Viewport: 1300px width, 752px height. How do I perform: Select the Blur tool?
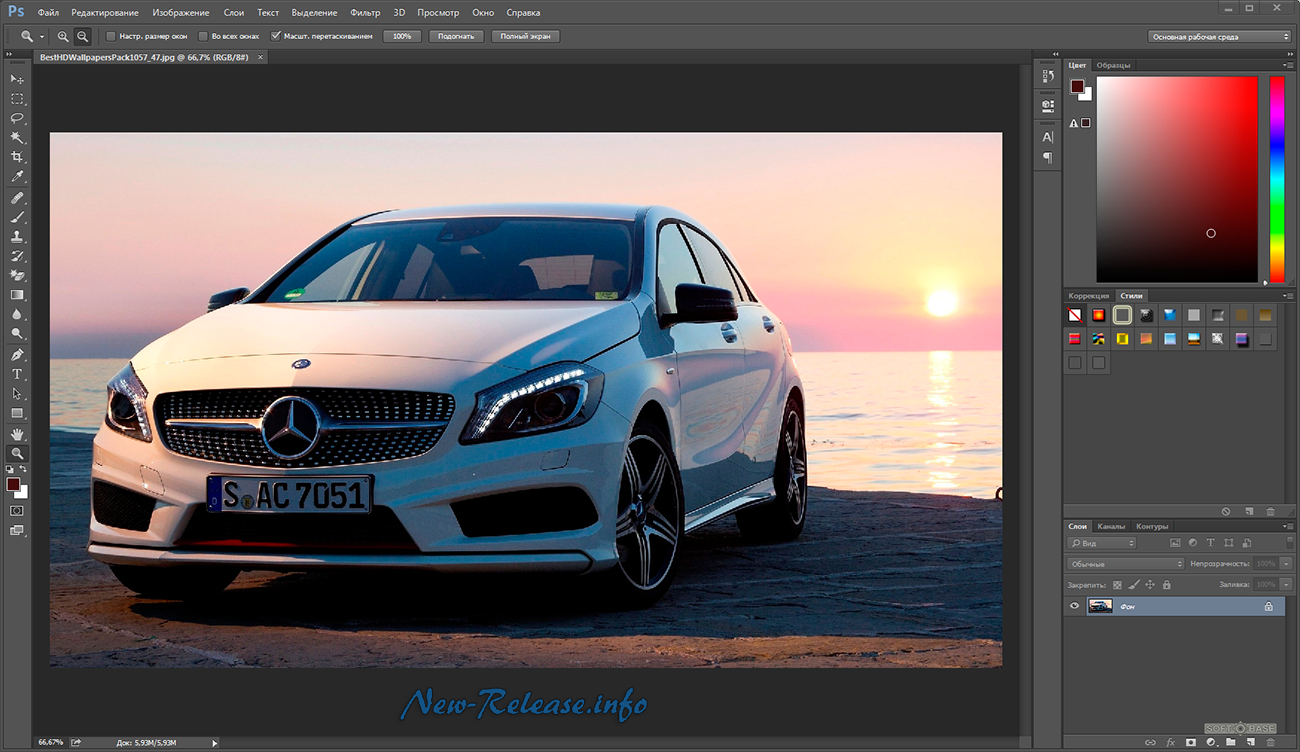pyautogui.click(x=17, y=315)
